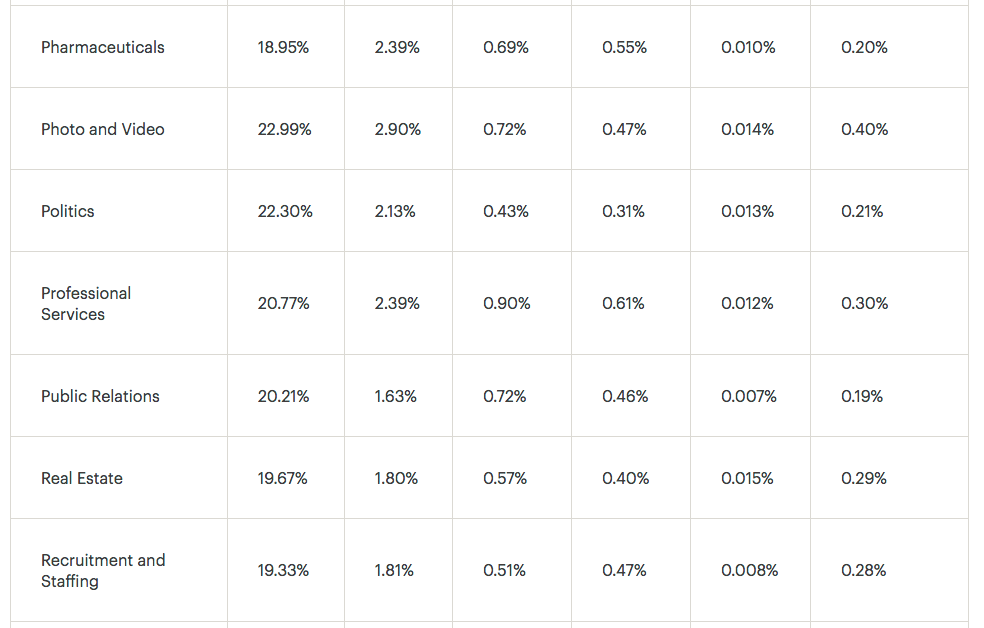The image size is (984, 628).
Task: Select the Photo and Video industry cell
Action: (x=103, y=129)
